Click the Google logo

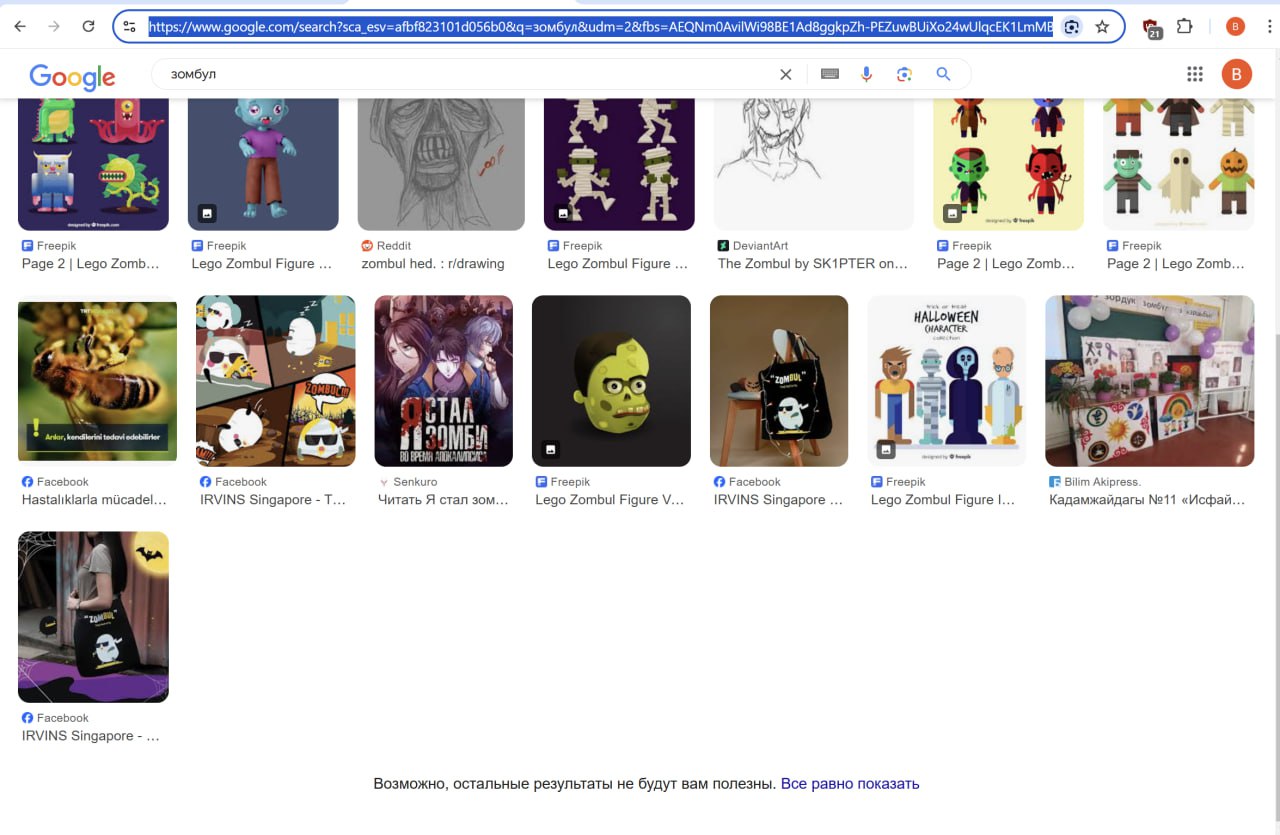(72, 76)
